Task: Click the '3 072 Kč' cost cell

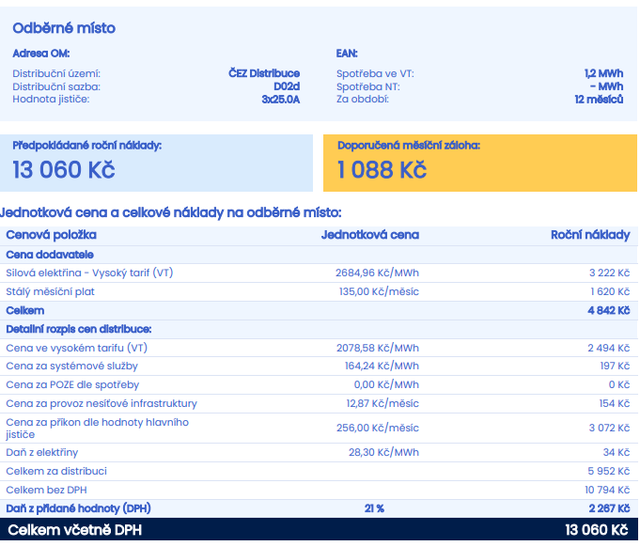Action: [609, 428]
